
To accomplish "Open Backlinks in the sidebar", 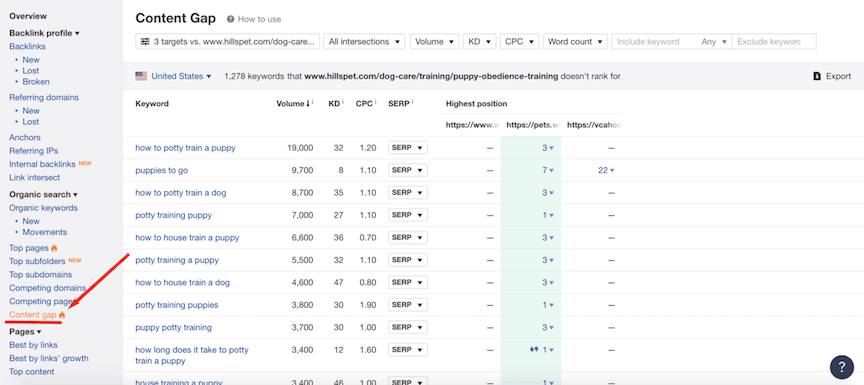I will (28, 46).
